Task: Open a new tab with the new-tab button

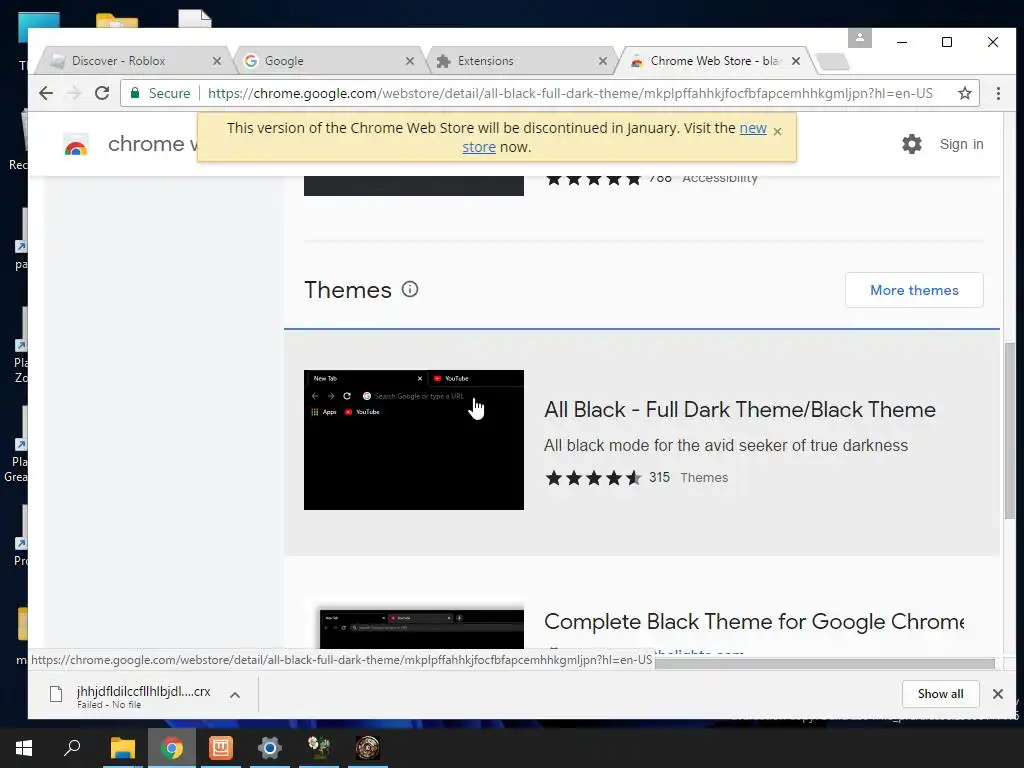Action: click(833, 61)
